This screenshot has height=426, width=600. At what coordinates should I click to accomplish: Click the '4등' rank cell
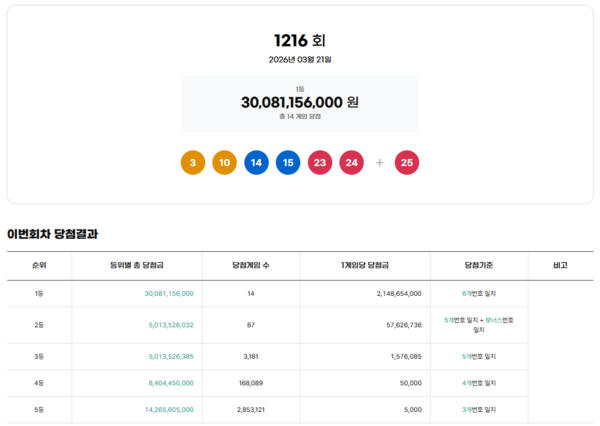pyautogui.click(x=39, y=383)
